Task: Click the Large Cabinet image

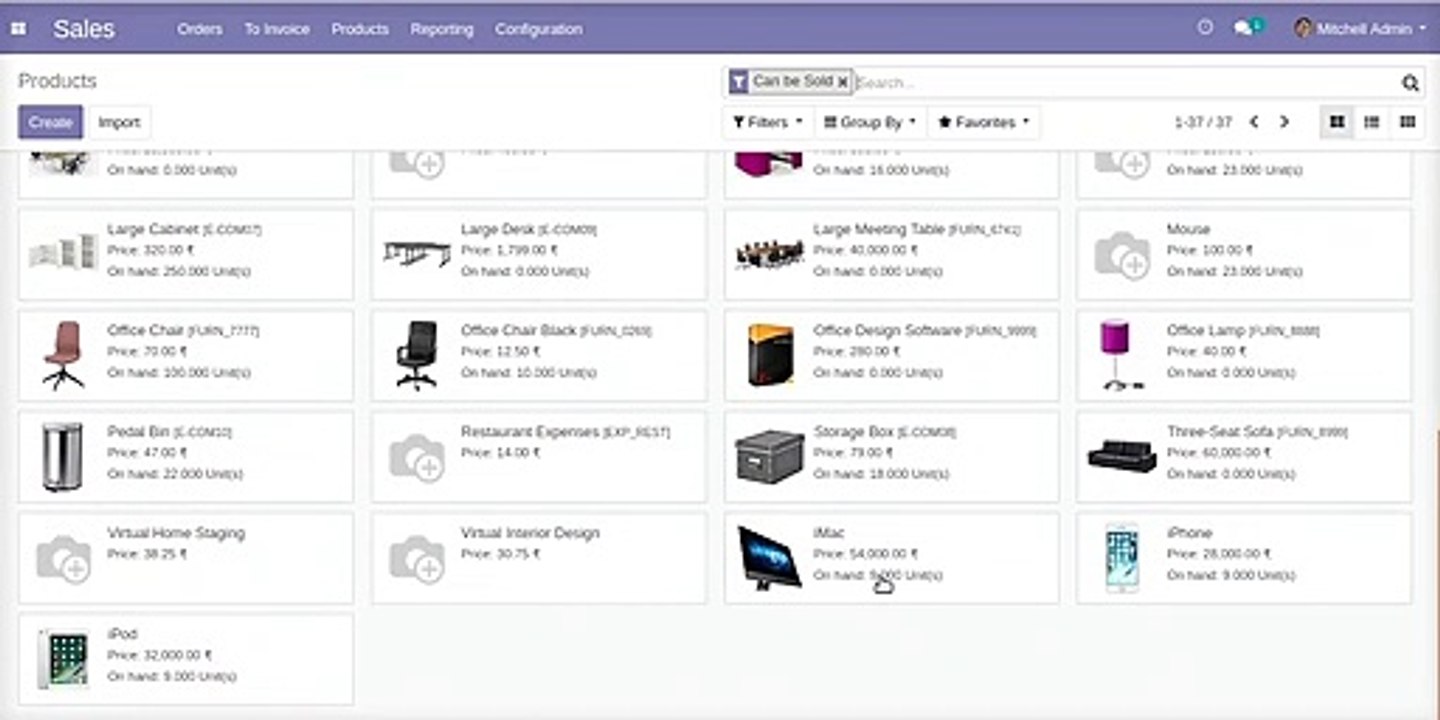Action: [x=63, y=252]
